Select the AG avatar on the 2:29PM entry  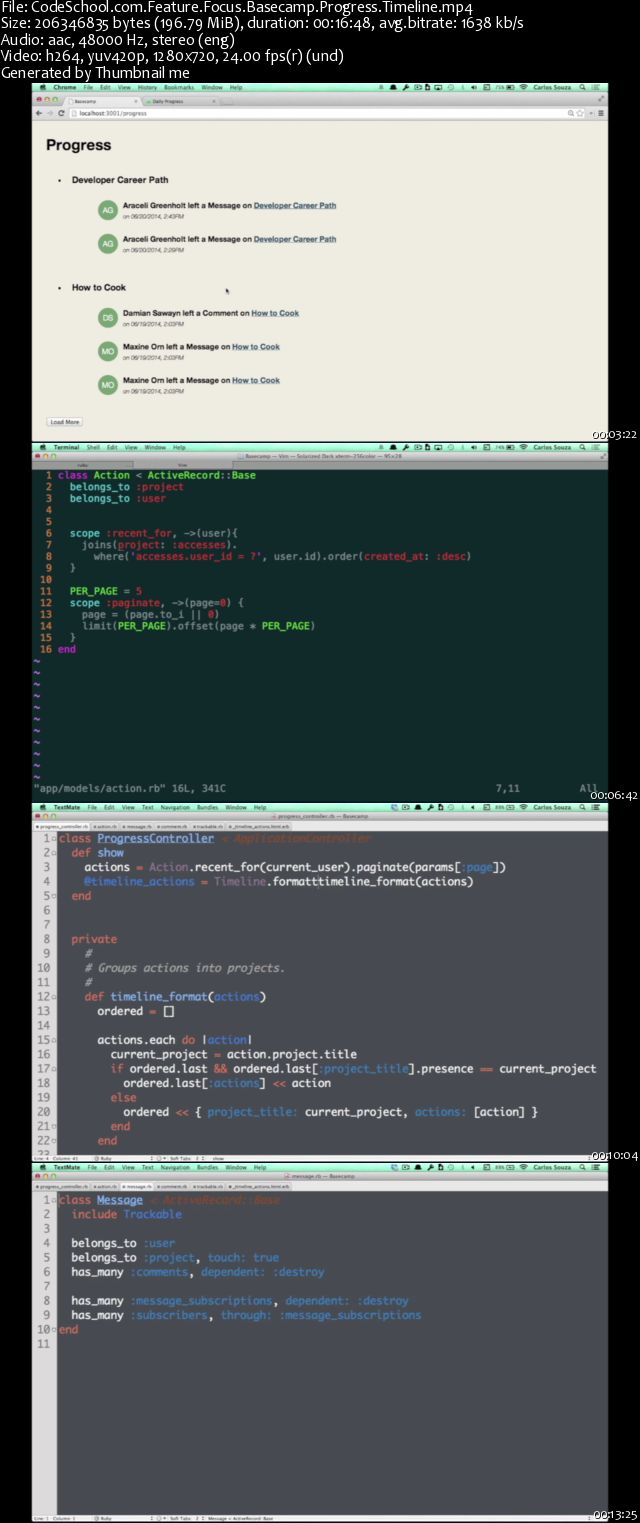click(107, 243)
